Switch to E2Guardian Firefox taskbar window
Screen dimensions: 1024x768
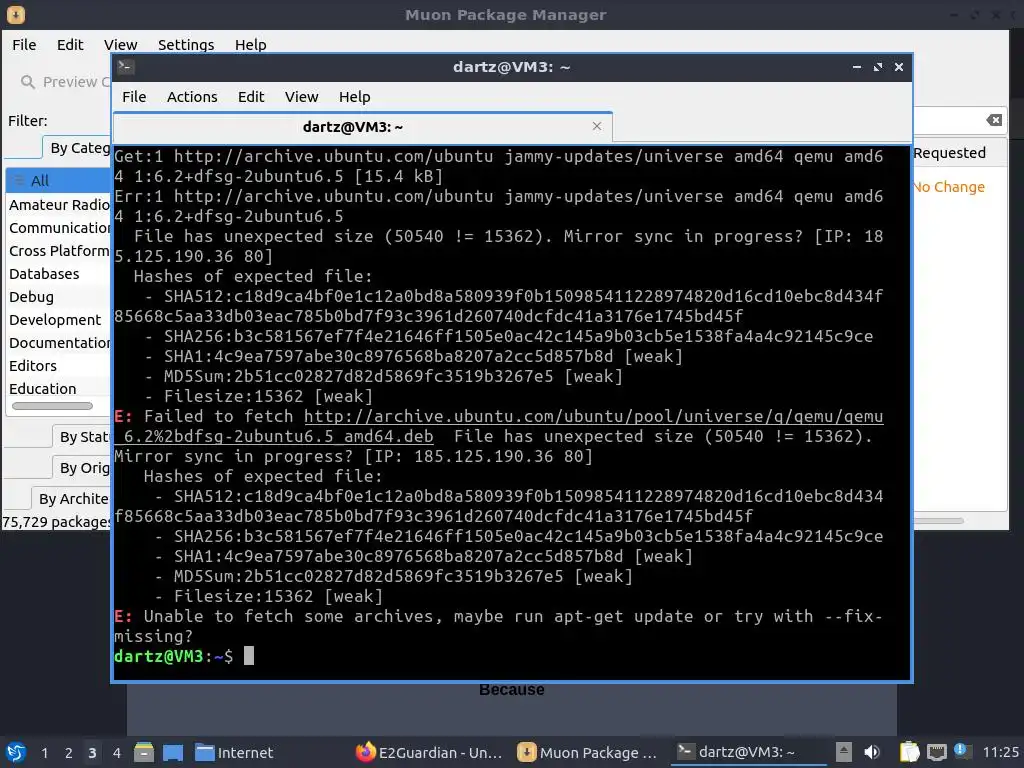point(430,753)
